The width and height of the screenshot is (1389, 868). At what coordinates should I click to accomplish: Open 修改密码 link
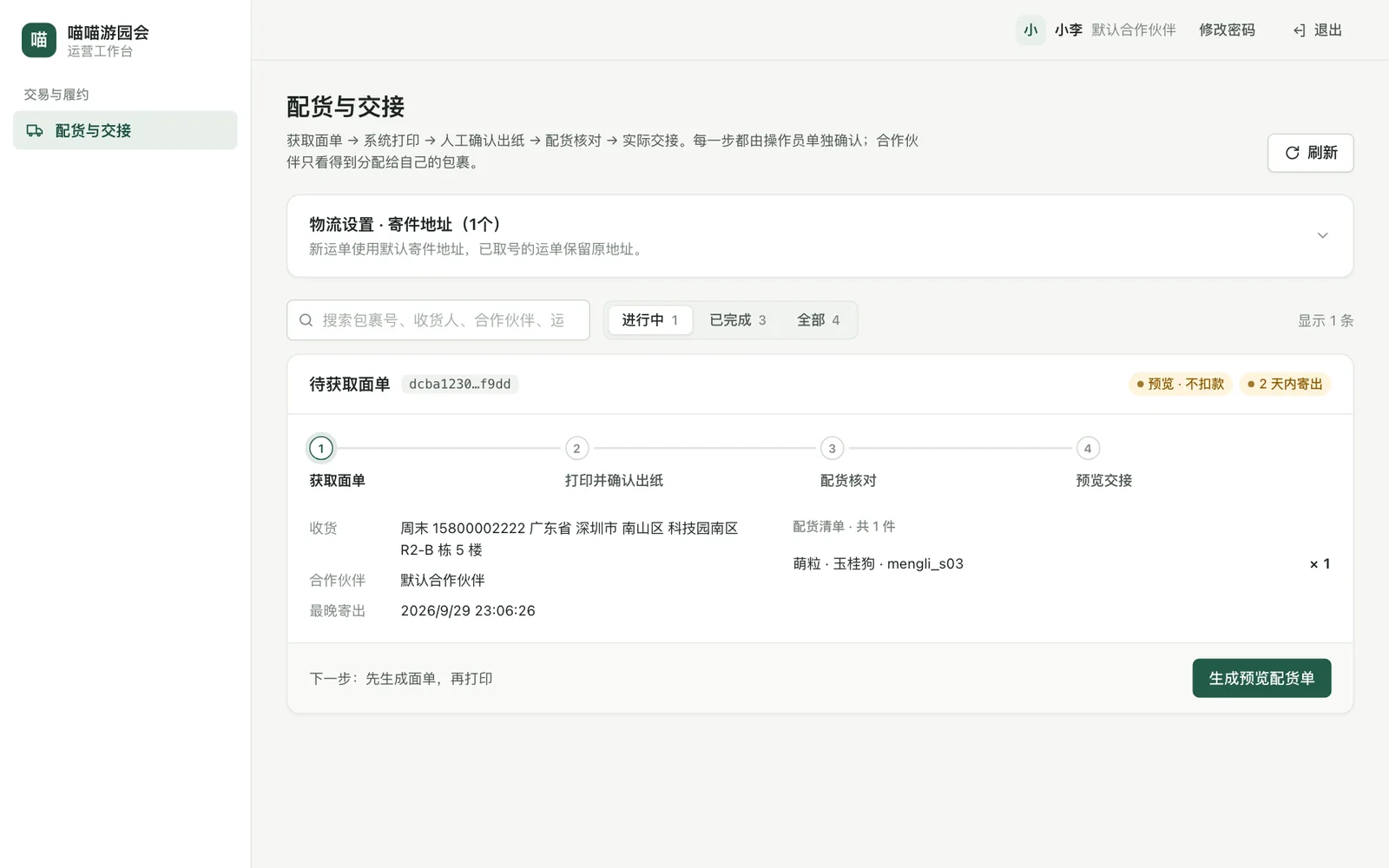1227,30
